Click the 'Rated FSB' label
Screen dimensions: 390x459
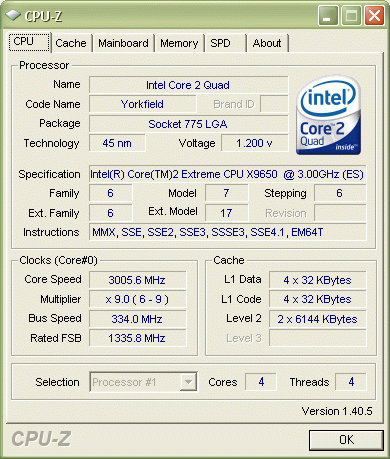56,338
